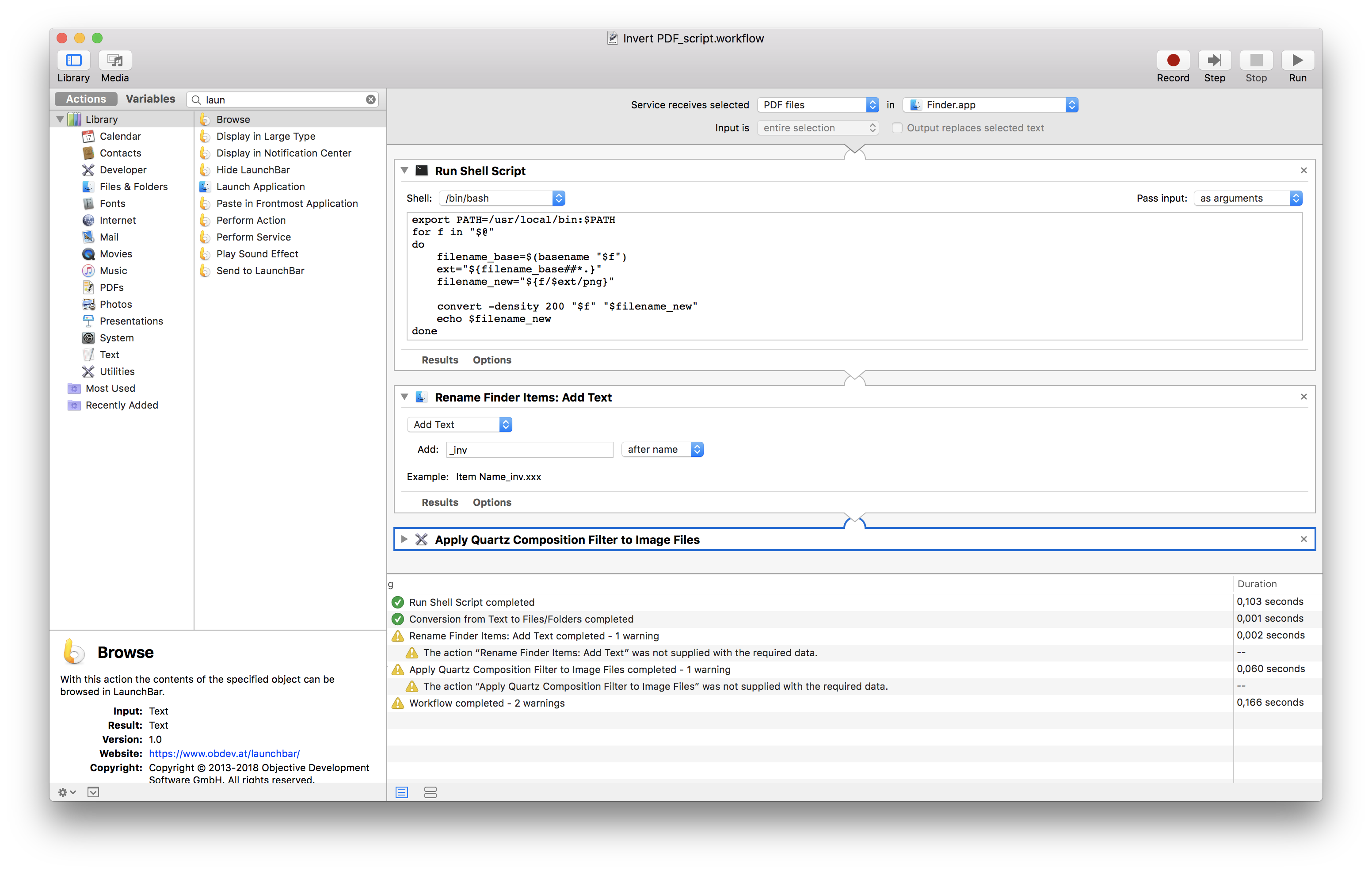Open the Pass input 'as arguments' dropdown

tap(1248, 198)
